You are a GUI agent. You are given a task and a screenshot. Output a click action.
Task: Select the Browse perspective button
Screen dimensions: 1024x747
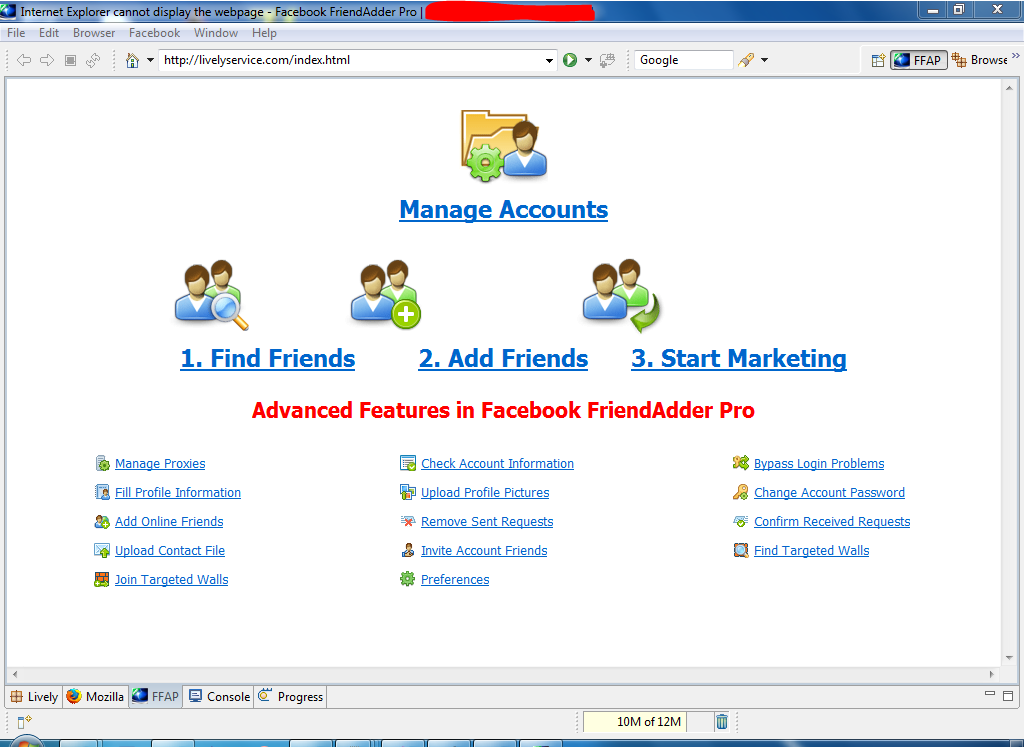click(980, 60)
